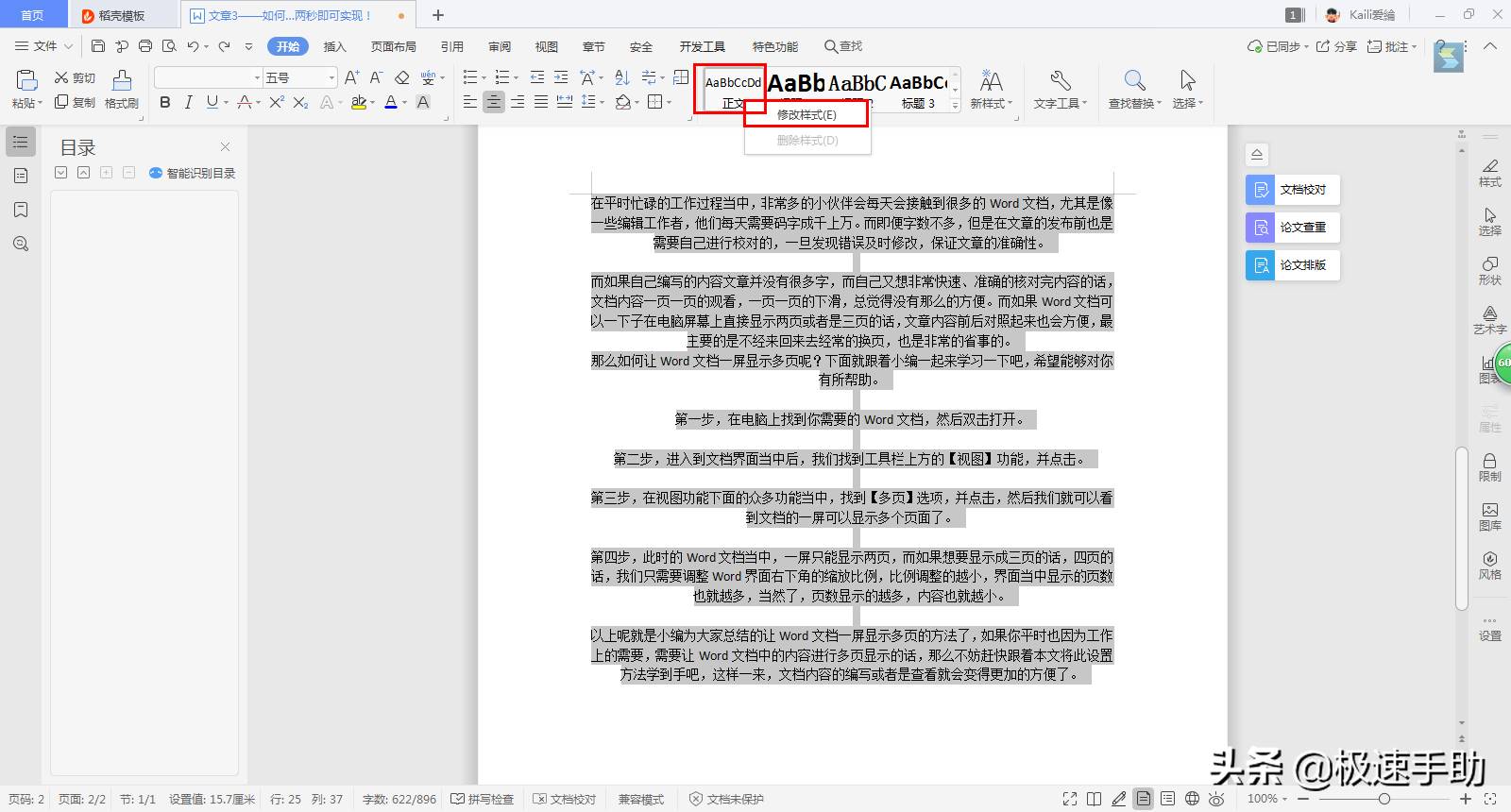Click the Cut (剪切) scissors button

(76, 77)
